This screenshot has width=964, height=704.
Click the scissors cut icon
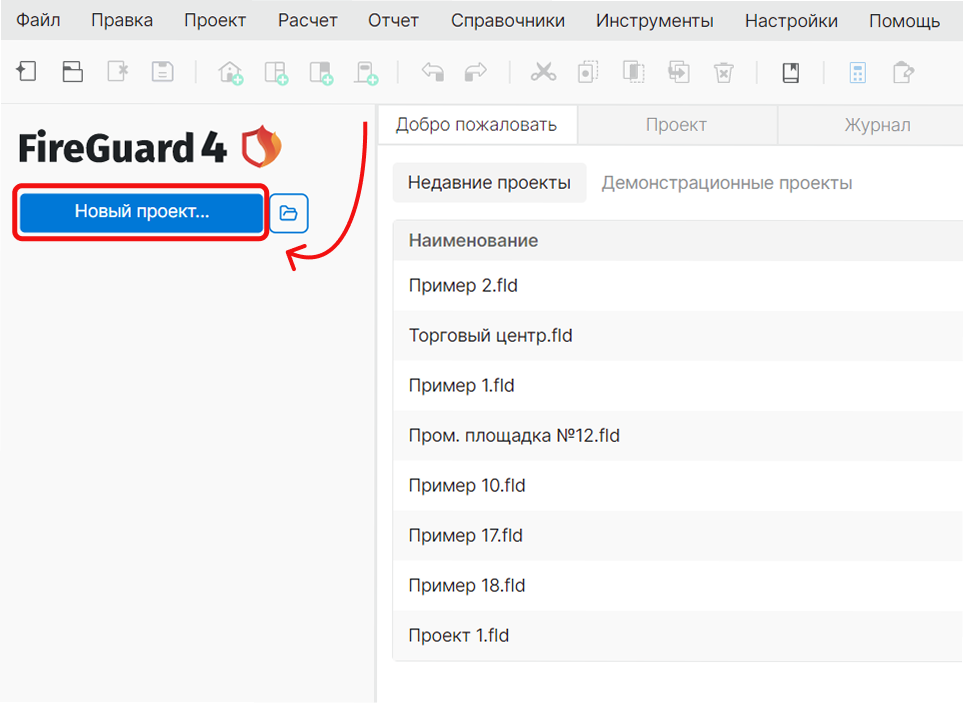point(543,72)
